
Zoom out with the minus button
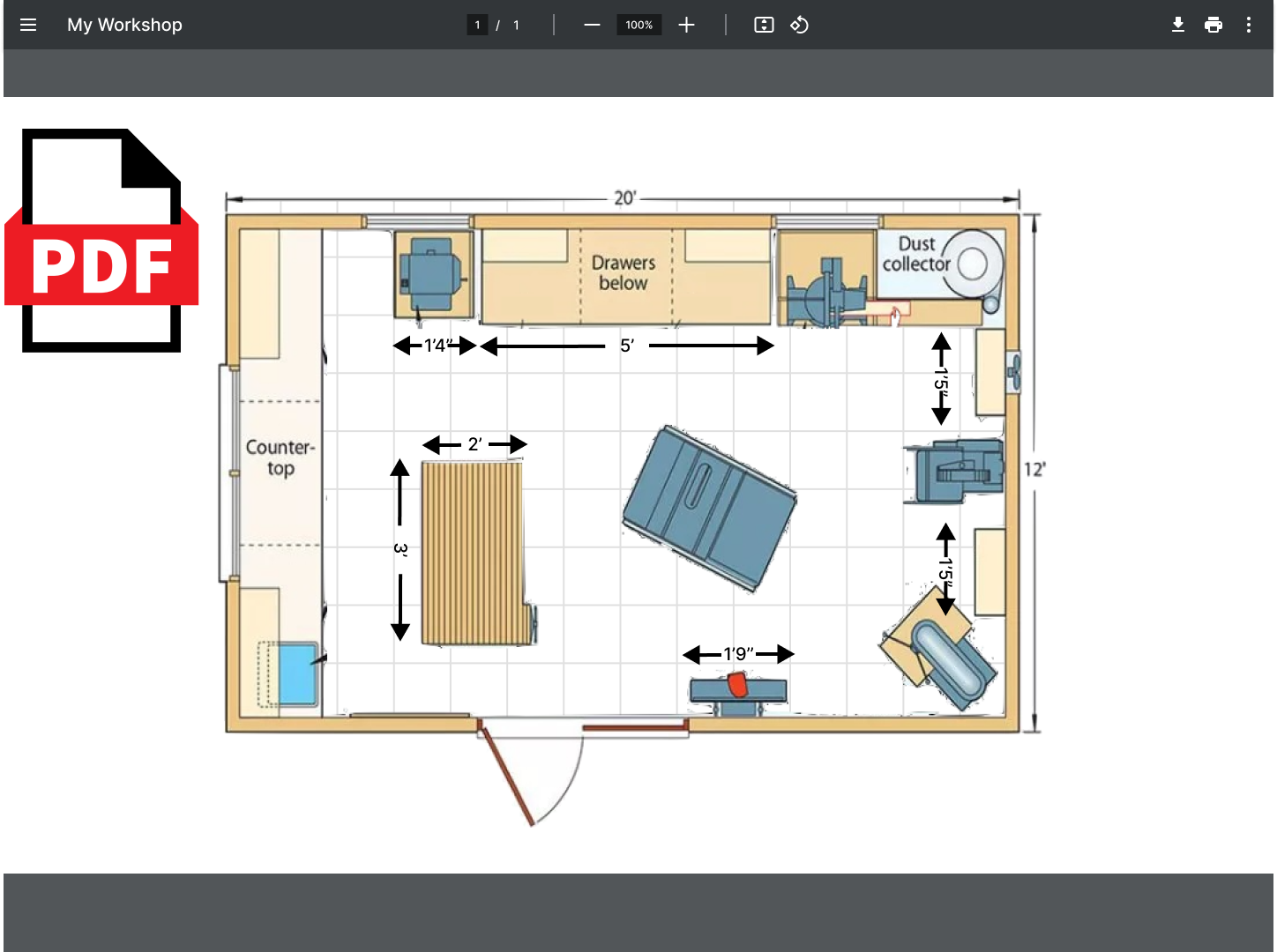pos(592,25)
